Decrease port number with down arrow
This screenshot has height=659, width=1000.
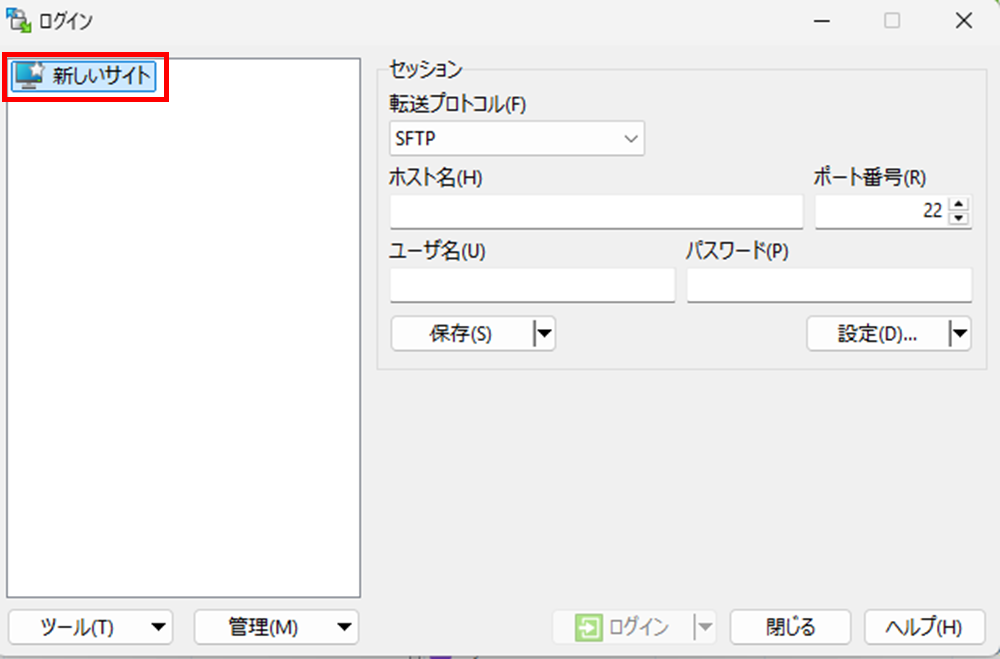[959, 219]
